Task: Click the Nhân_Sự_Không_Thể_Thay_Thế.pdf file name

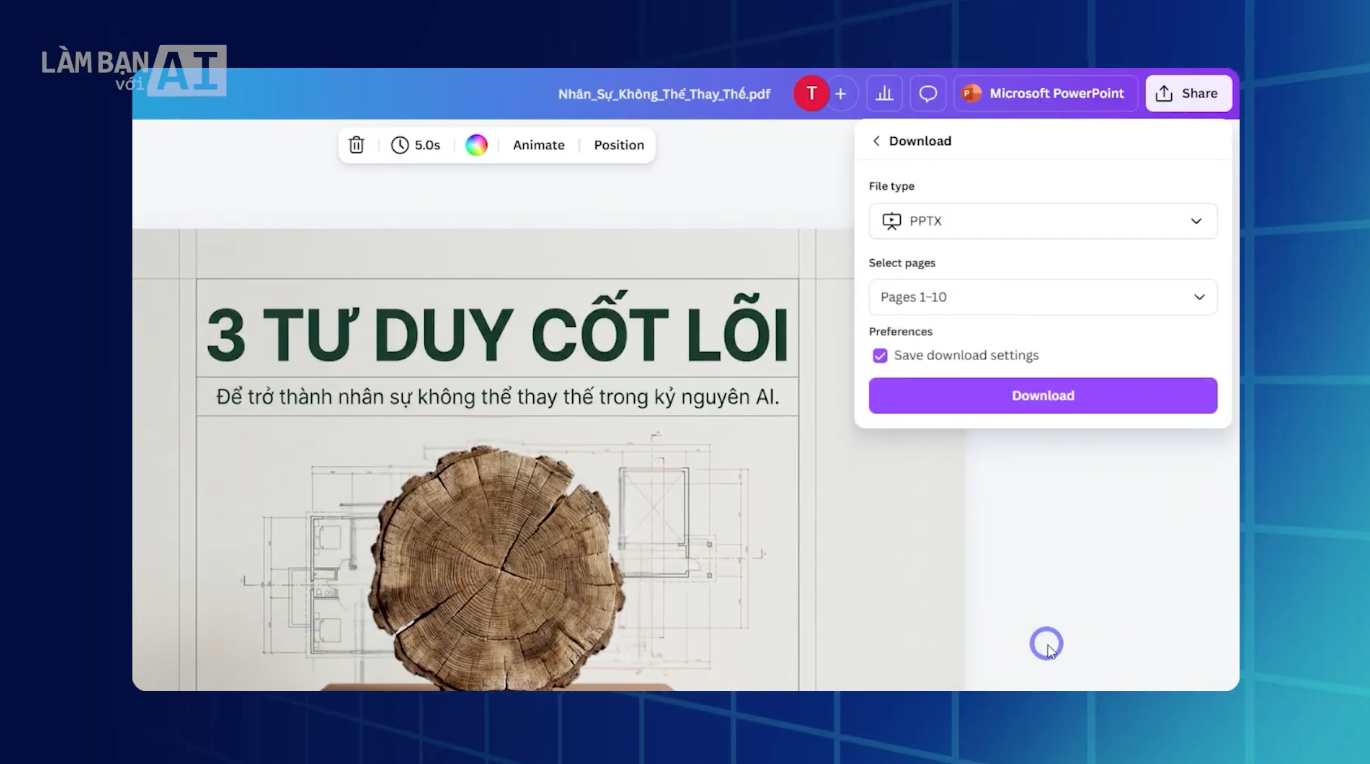Action: (x=664, y=93)
